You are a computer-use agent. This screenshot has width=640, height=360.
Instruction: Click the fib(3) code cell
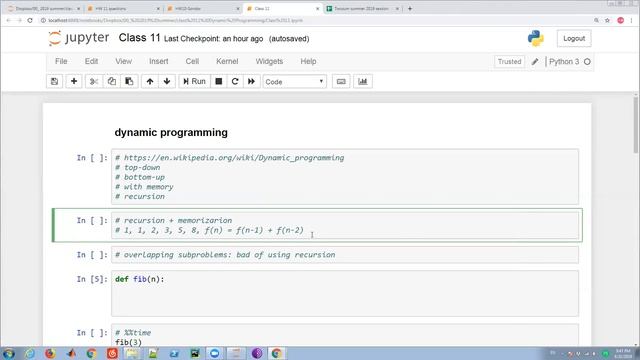(345, 336)
